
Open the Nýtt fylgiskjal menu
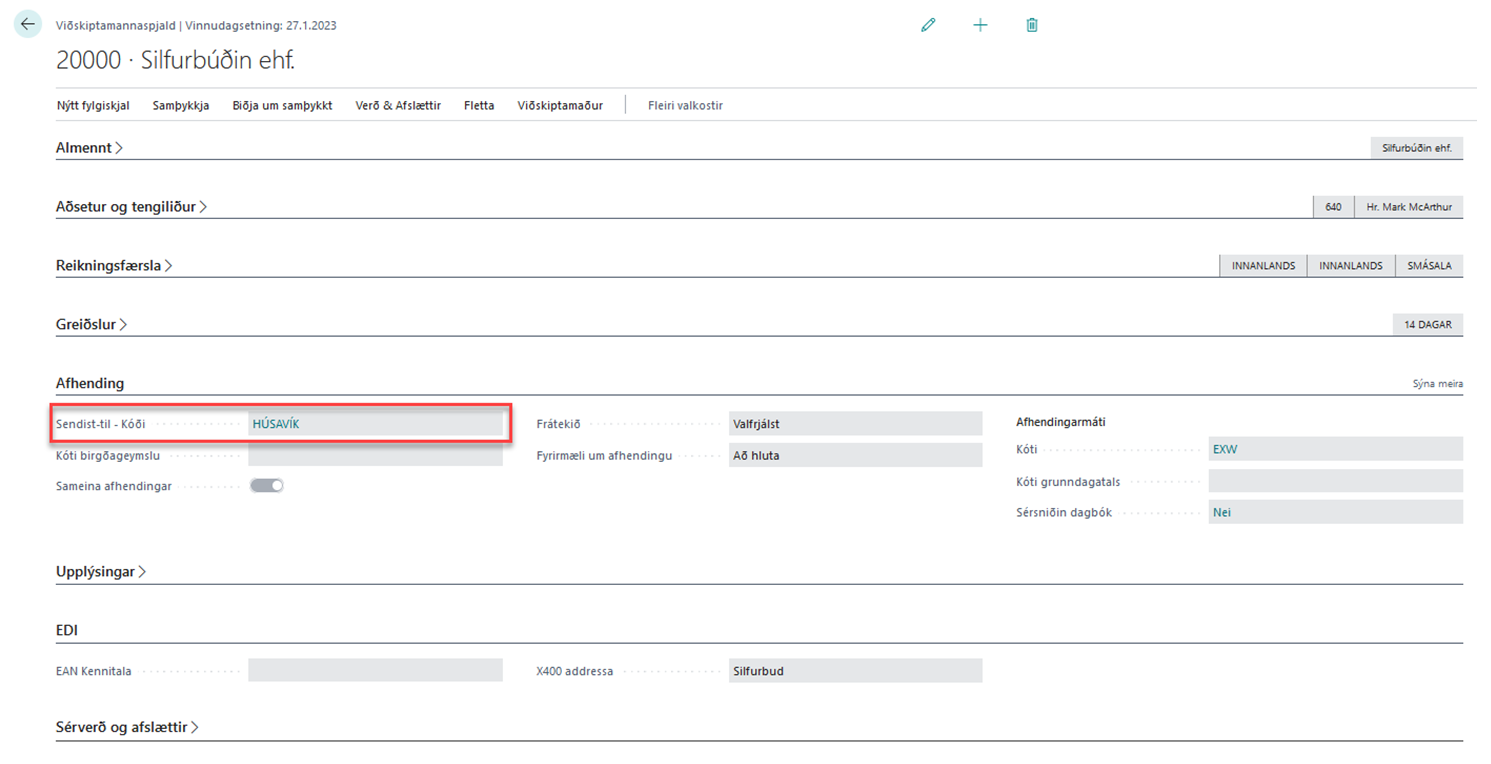click(x=93, y=105)
